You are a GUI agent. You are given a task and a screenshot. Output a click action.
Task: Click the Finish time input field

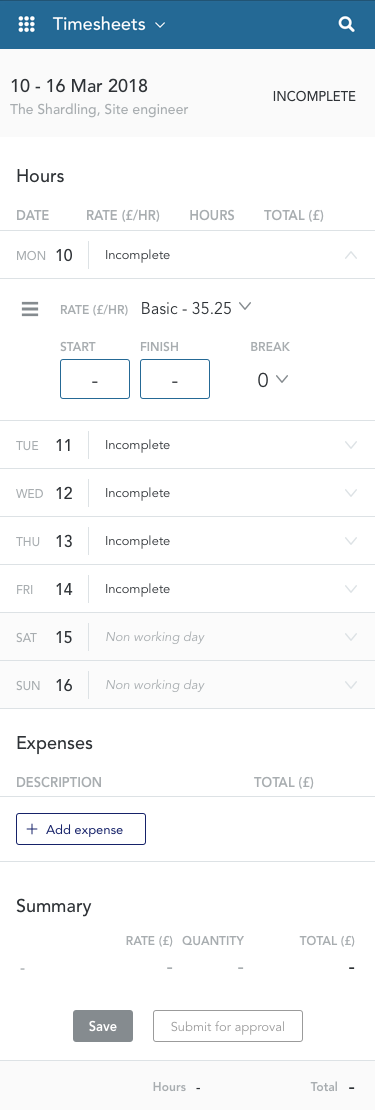(x=175, y=379)
